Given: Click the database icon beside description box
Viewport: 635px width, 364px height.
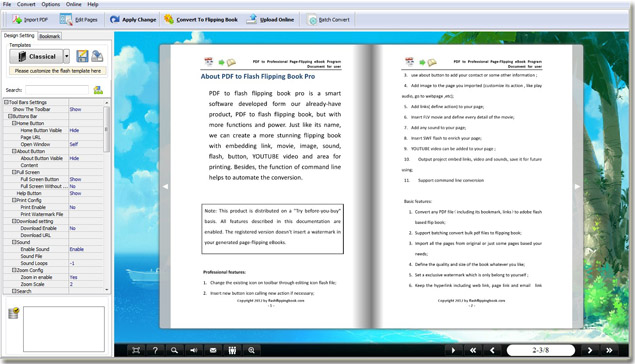Looking at the screenshot, I should [x=13, y=313].
